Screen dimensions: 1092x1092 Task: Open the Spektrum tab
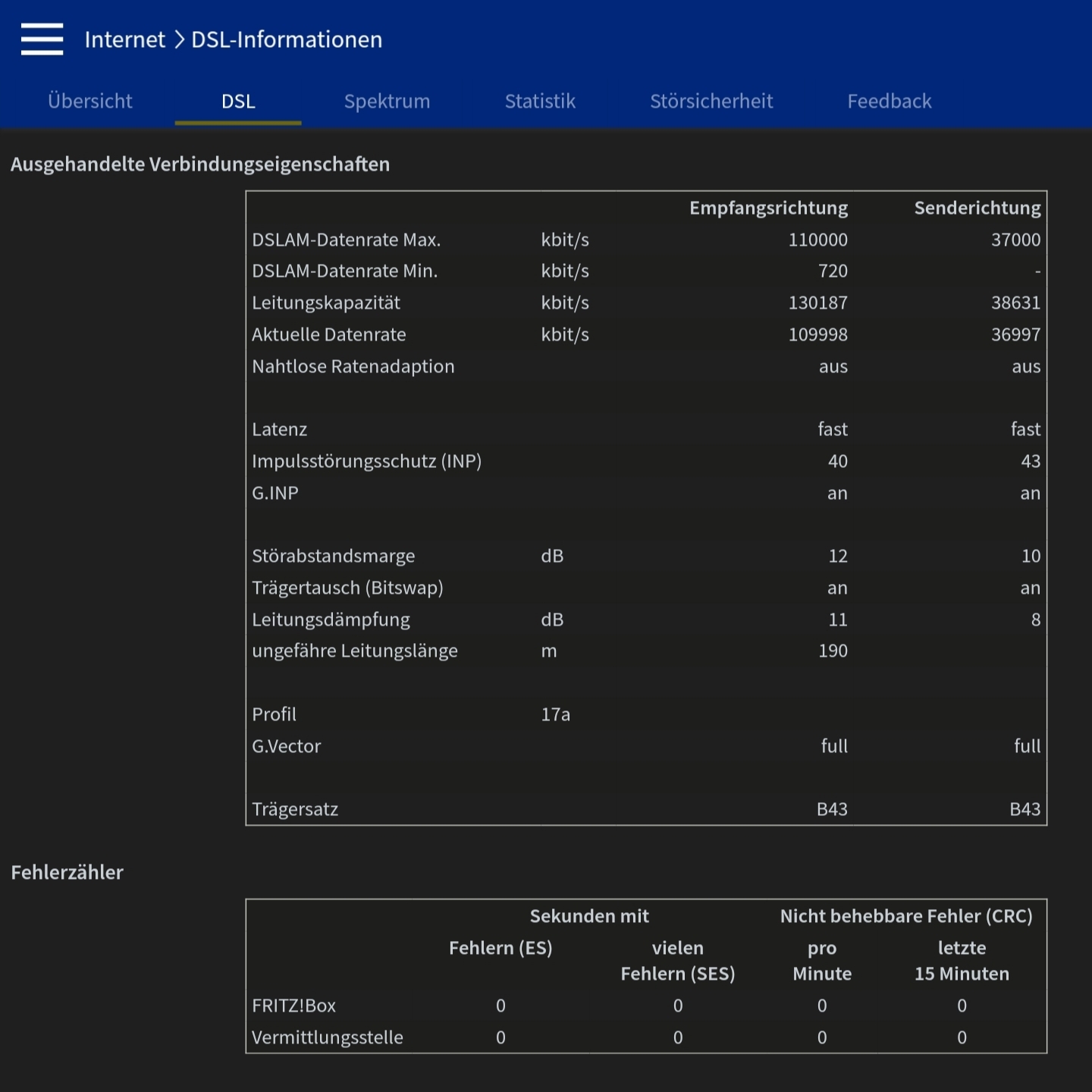[387, 102]
